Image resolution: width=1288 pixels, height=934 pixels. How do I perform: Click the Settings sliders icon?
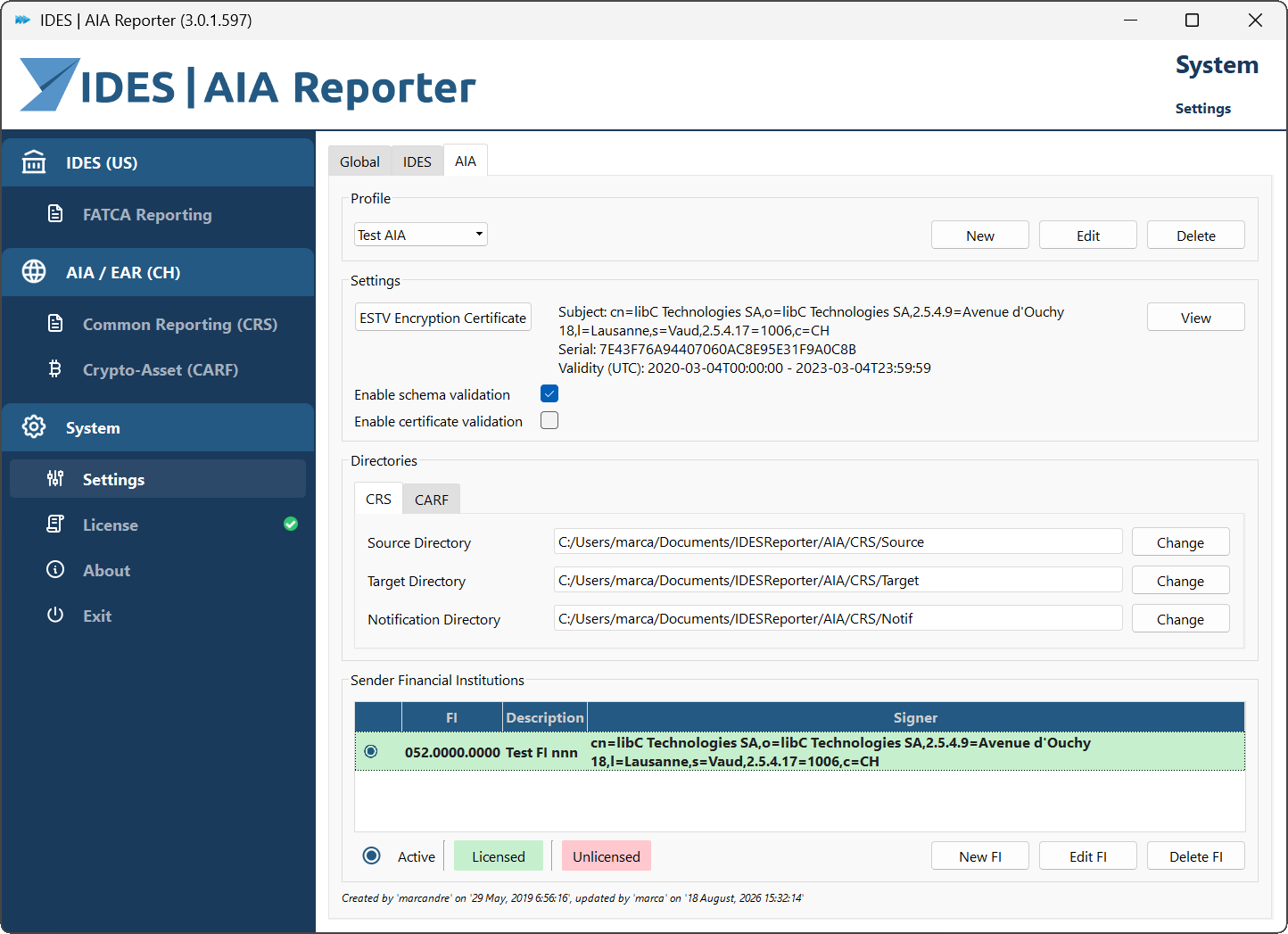pyautogui.click(x=55, y=479)
